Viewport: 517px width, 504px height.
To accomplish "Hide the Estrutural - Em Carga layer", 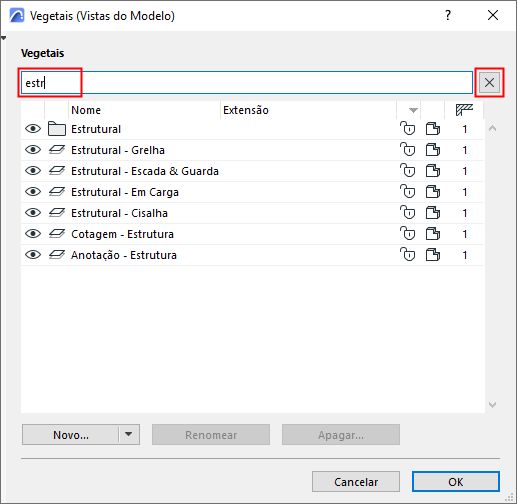I will coord(33,192).
